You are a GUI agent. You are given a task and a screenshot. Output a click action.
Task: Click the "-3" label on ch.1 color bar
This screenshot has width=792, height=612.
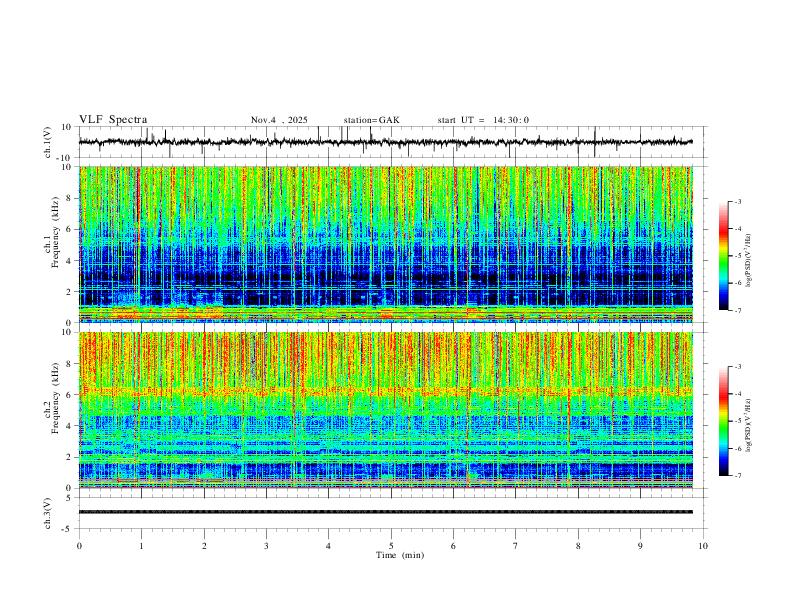click(x=737, y=201)
